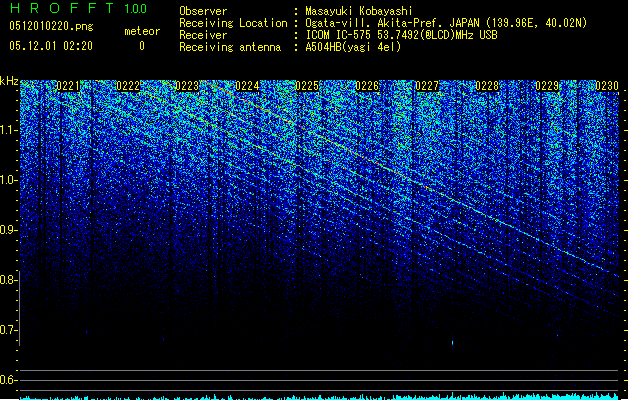629x400 pixels.
Task: Click the 0226 time marker
Action: [367, 86]
